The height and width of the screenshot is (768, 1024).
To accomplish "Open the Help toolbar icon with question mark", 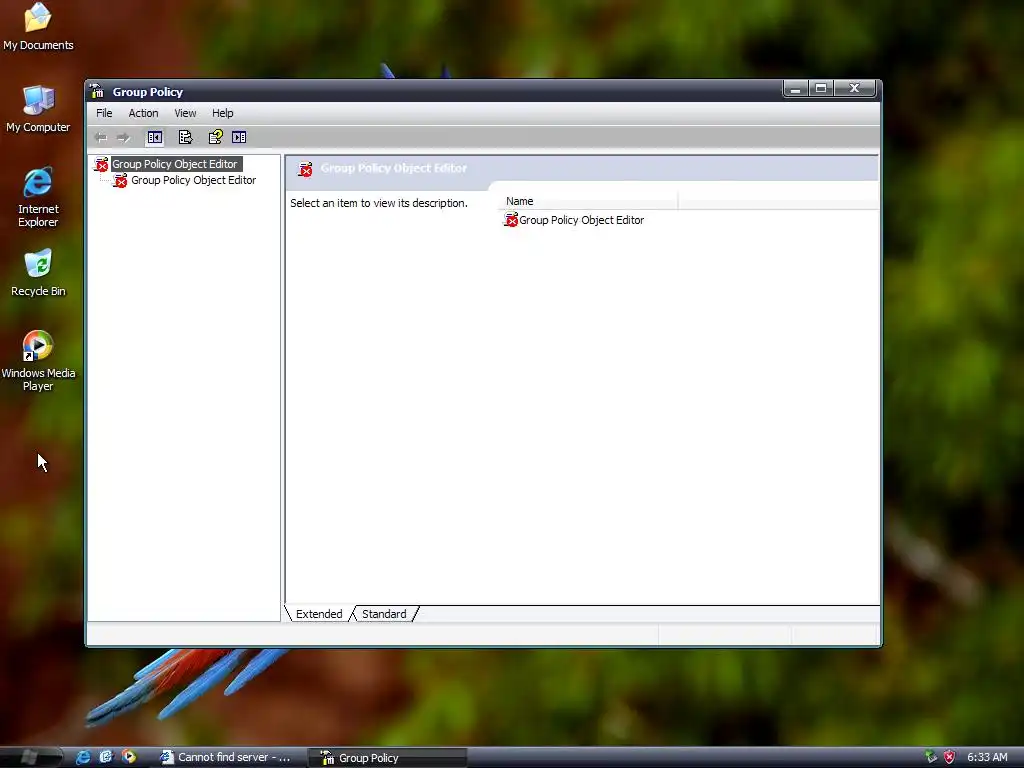I will 216,137.
